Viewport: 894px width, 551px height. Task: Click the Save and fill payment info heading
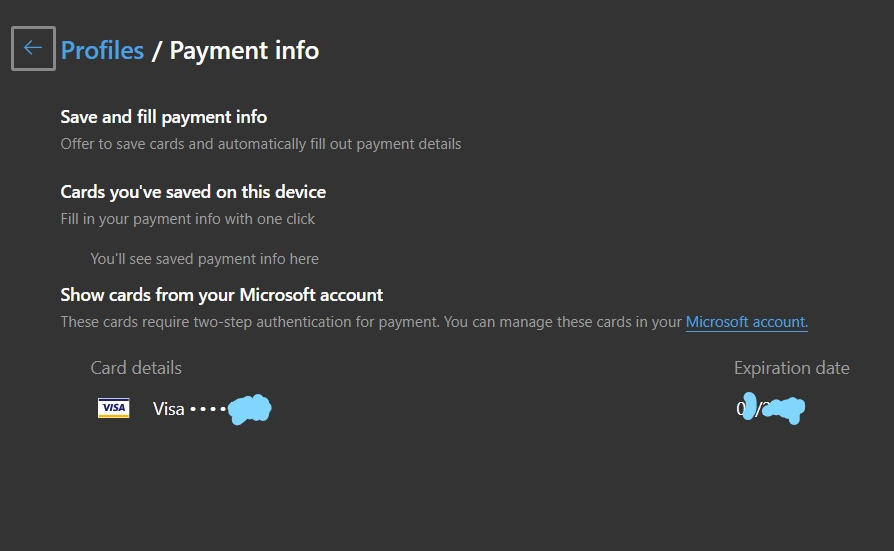click(163, 118)
